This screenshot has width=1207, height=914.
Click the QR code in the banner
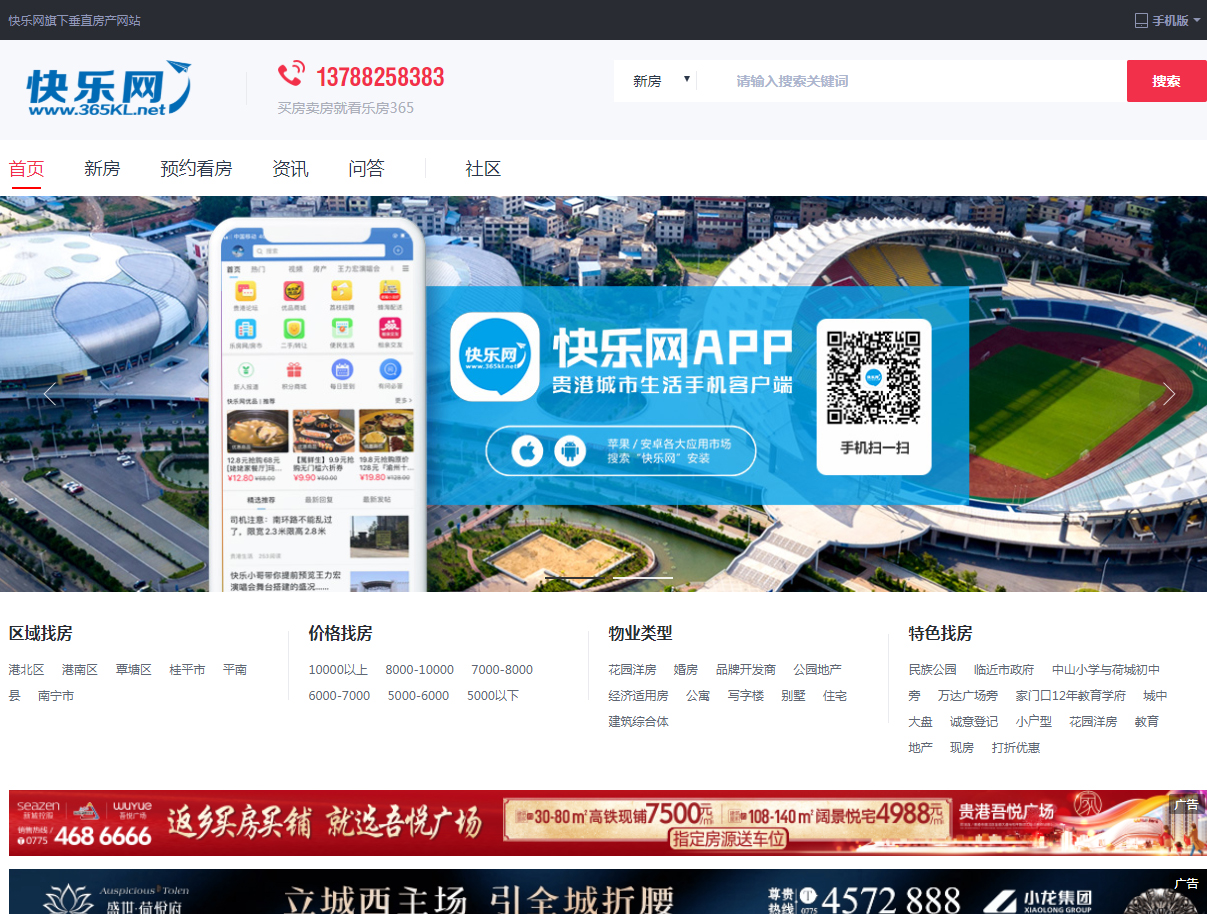pyautogui.click(x=873, y=378)
